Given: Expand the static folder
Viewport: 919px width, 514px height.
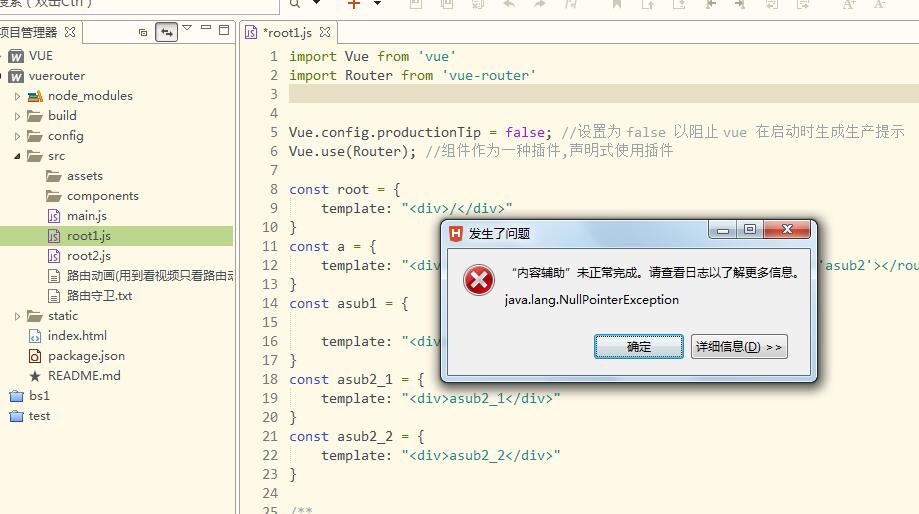Looking at the screenshot, I should pos(18,316).
